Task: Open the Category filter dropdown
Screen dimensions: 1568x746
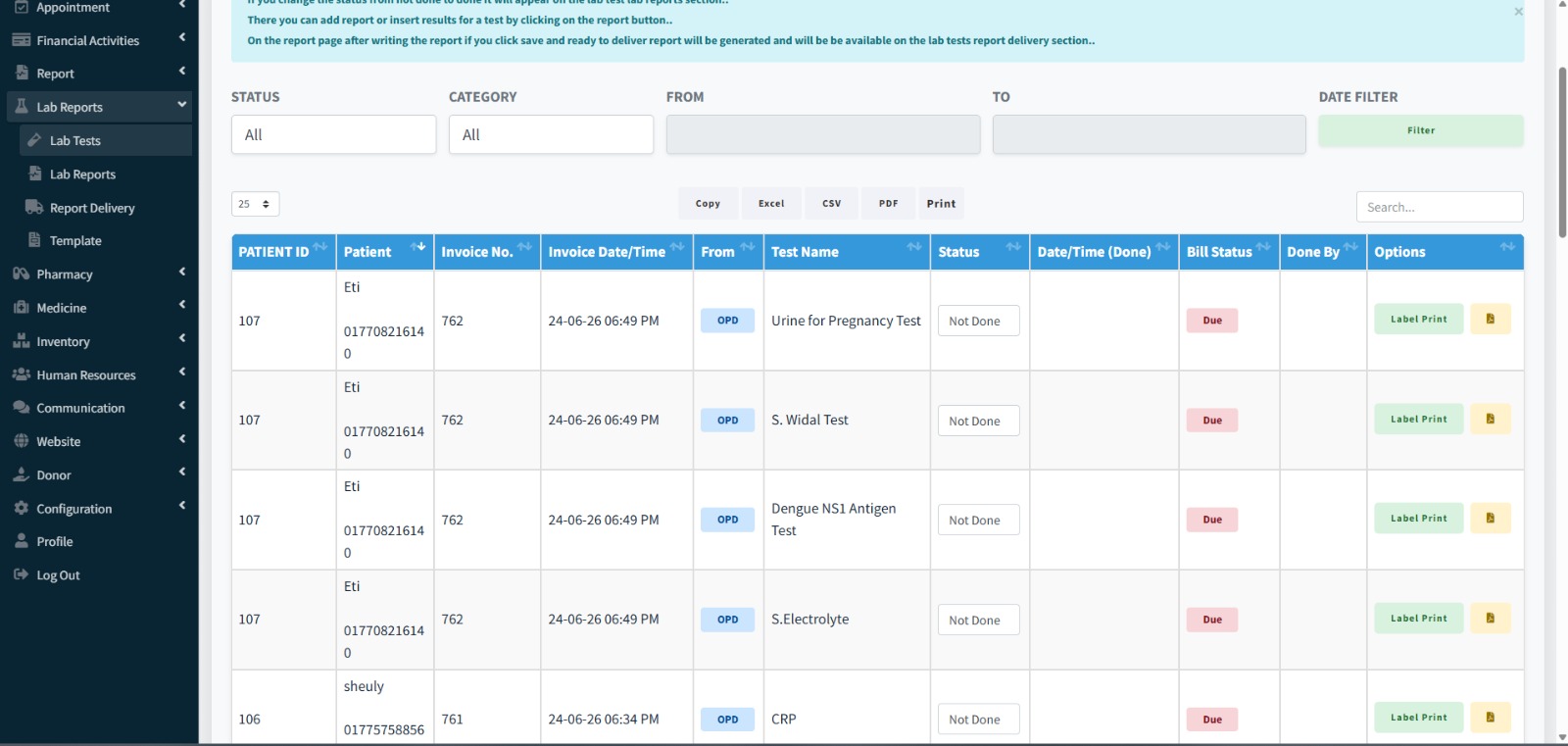Action: (x=551, y=134)
